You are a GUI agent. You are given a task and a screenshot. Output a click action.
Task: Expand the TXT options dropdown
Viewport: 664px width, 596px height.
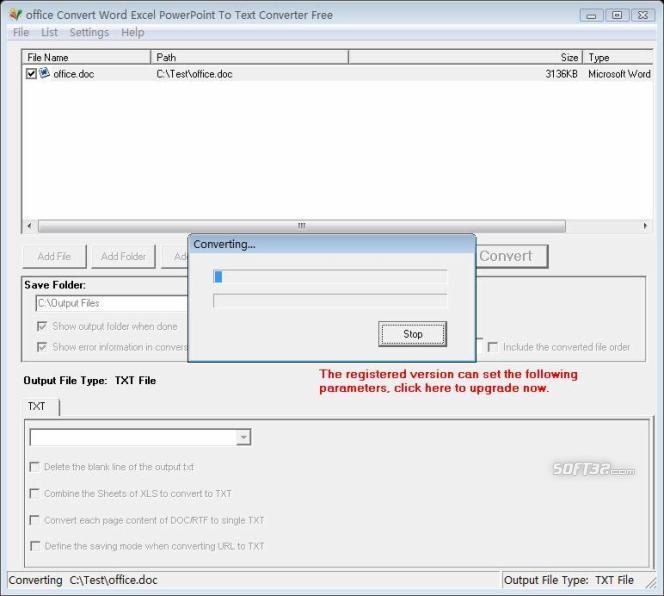[243, 438]
